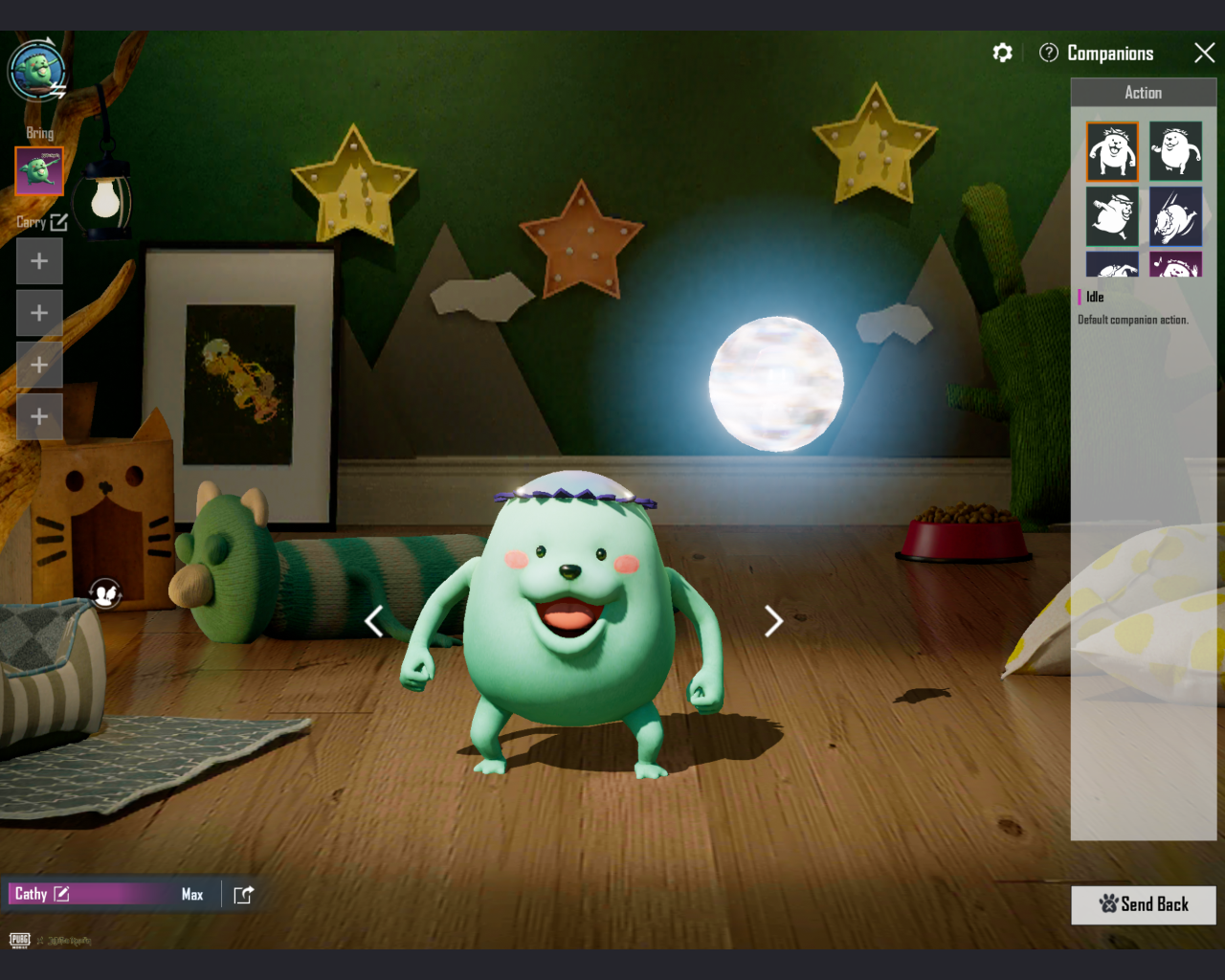Viewport: 1225px width, 980px height.
Task: Share the companion using the share icon
Action: tap(244, 895)
